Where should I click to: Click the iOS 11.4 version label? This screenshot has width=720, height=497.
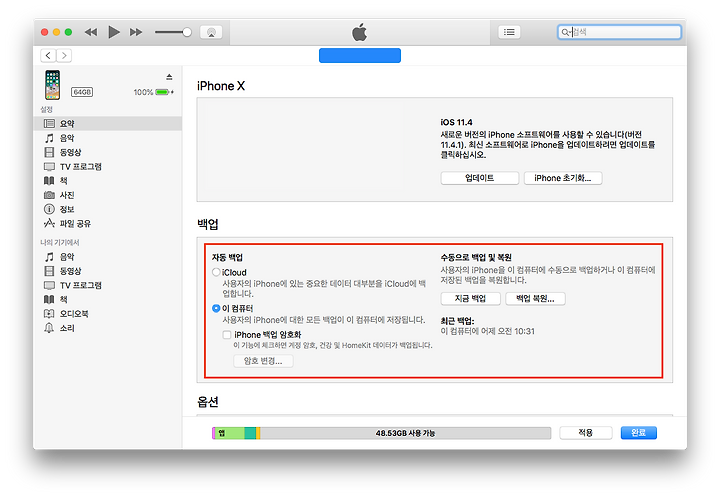coord(456,123)
